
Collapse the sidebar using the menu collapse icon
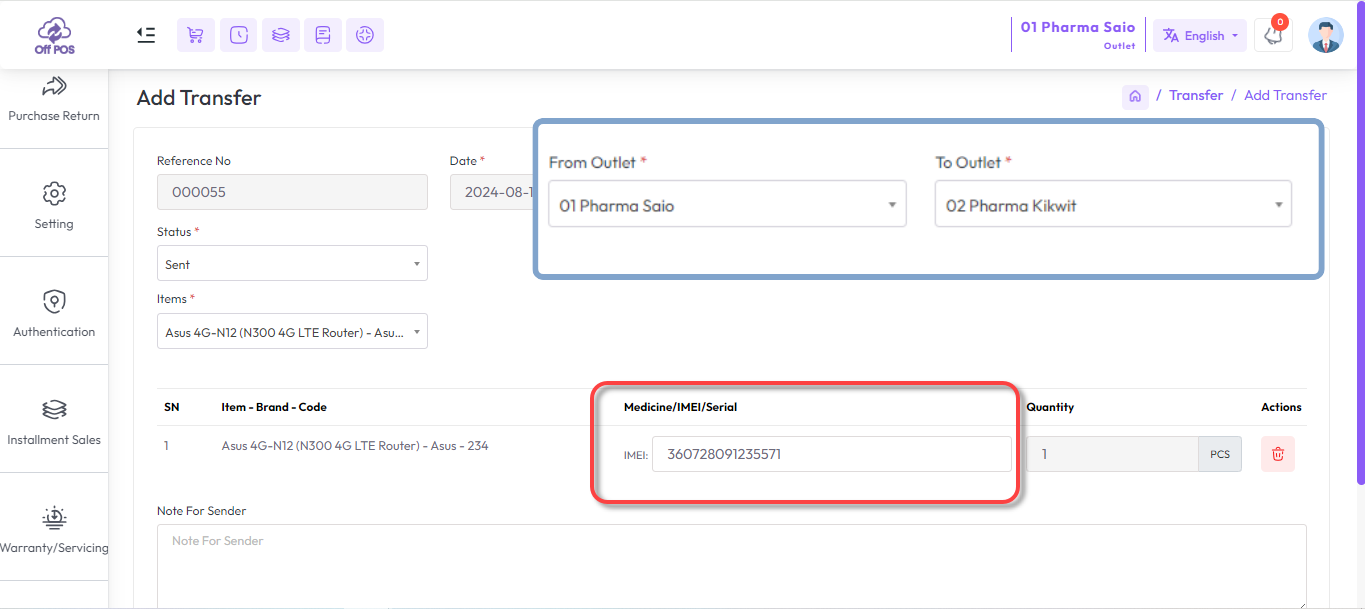[145, 34]
